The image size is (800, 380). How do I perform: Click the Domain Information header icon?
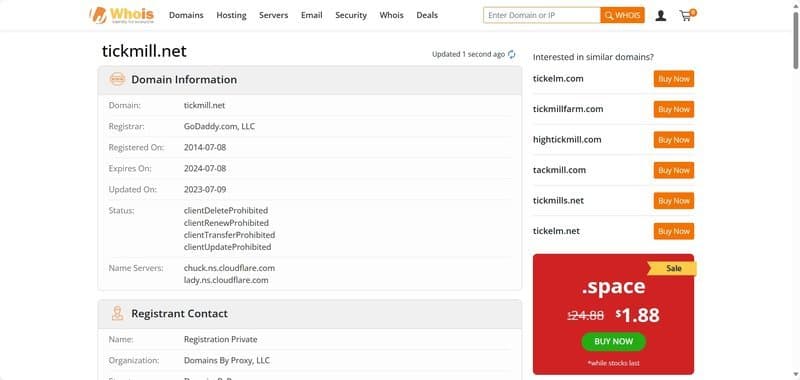[117, 79]
